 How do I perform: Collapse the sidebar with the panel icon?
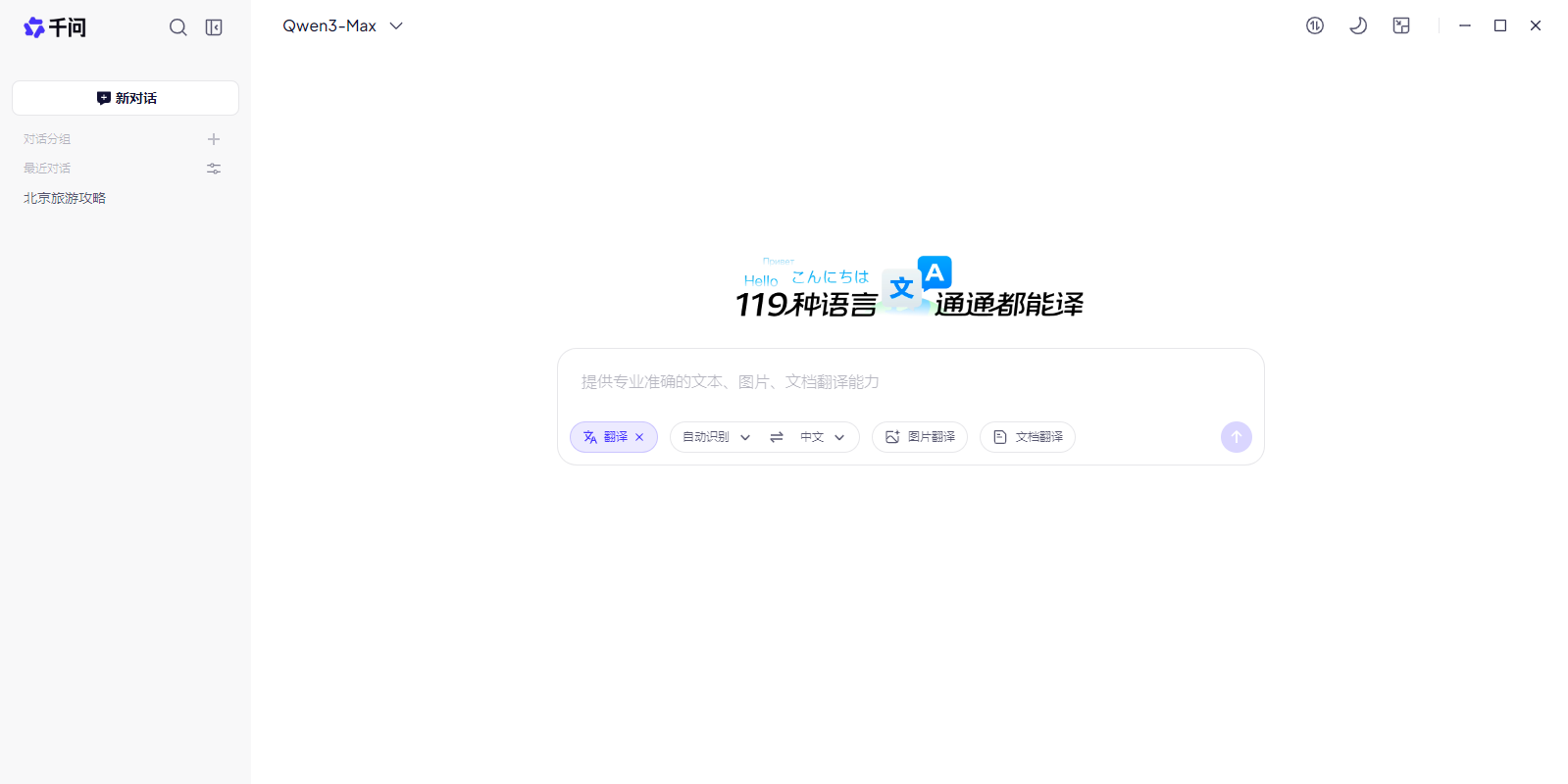pyautogui.click(x=214, y=27)
